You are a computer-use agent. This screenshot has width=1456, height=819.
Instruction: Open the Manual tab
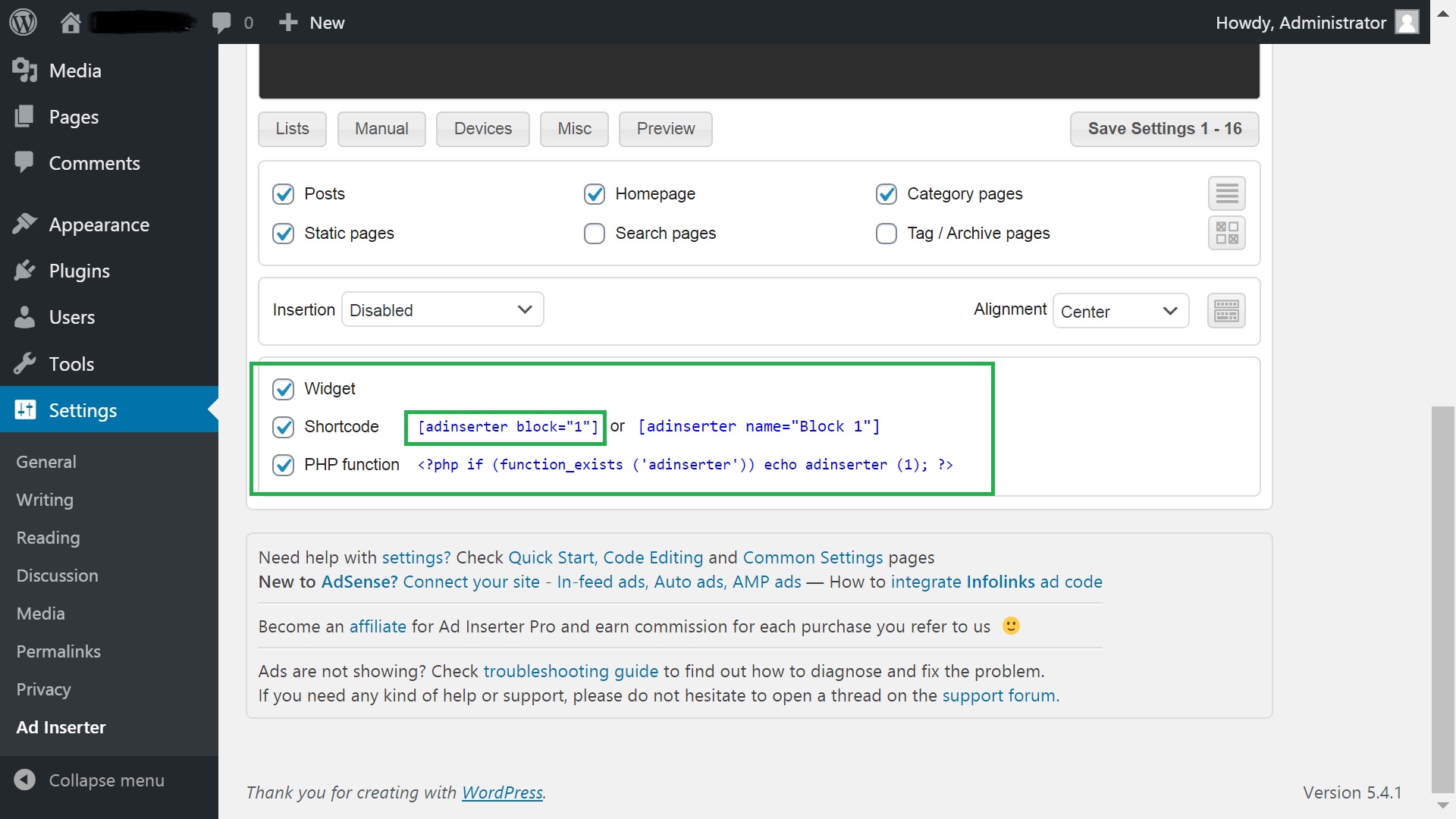coord(381,129)
